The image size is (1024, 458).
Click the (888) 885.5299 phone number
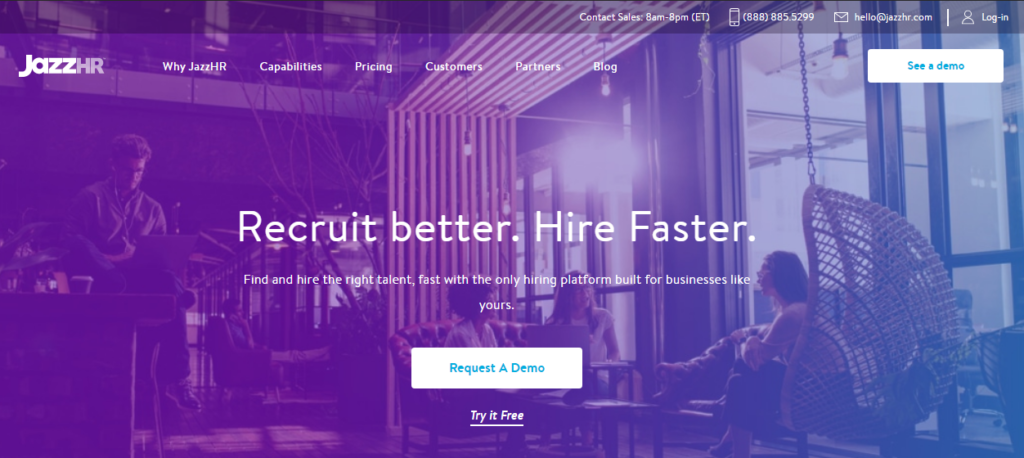(x=778, y=17)
